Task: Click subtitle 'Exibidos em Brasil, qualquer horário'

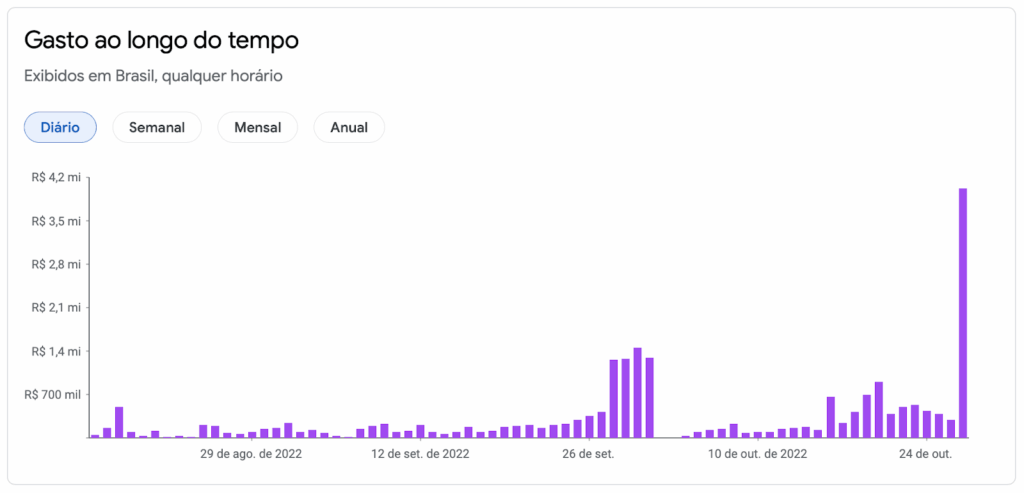Action: click(153, 76)
